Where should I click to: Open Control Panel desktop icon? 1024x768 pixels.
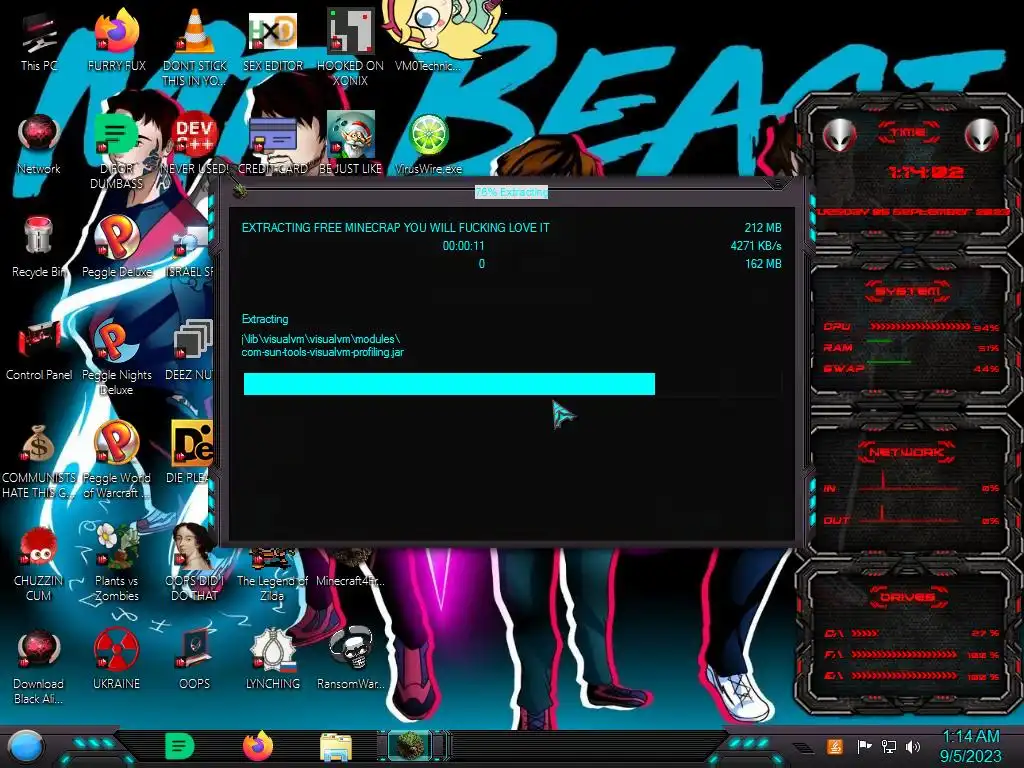39,350
